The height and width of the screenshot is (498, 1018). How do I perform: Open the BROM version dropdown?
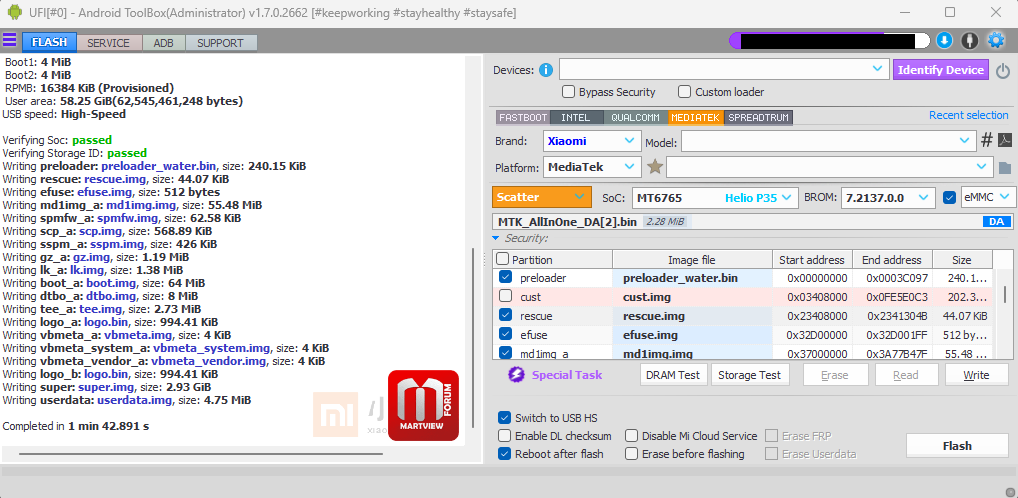(888, 197)
